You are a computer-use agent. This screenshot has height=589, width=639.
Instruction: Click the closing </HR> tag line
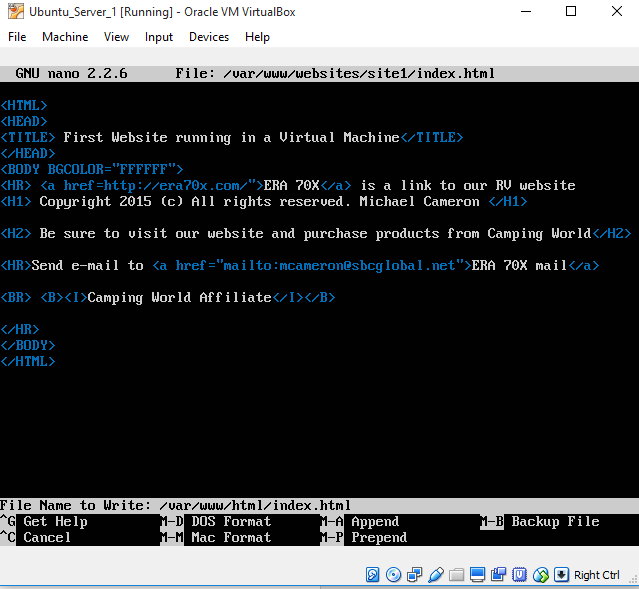tap(20, 329)
